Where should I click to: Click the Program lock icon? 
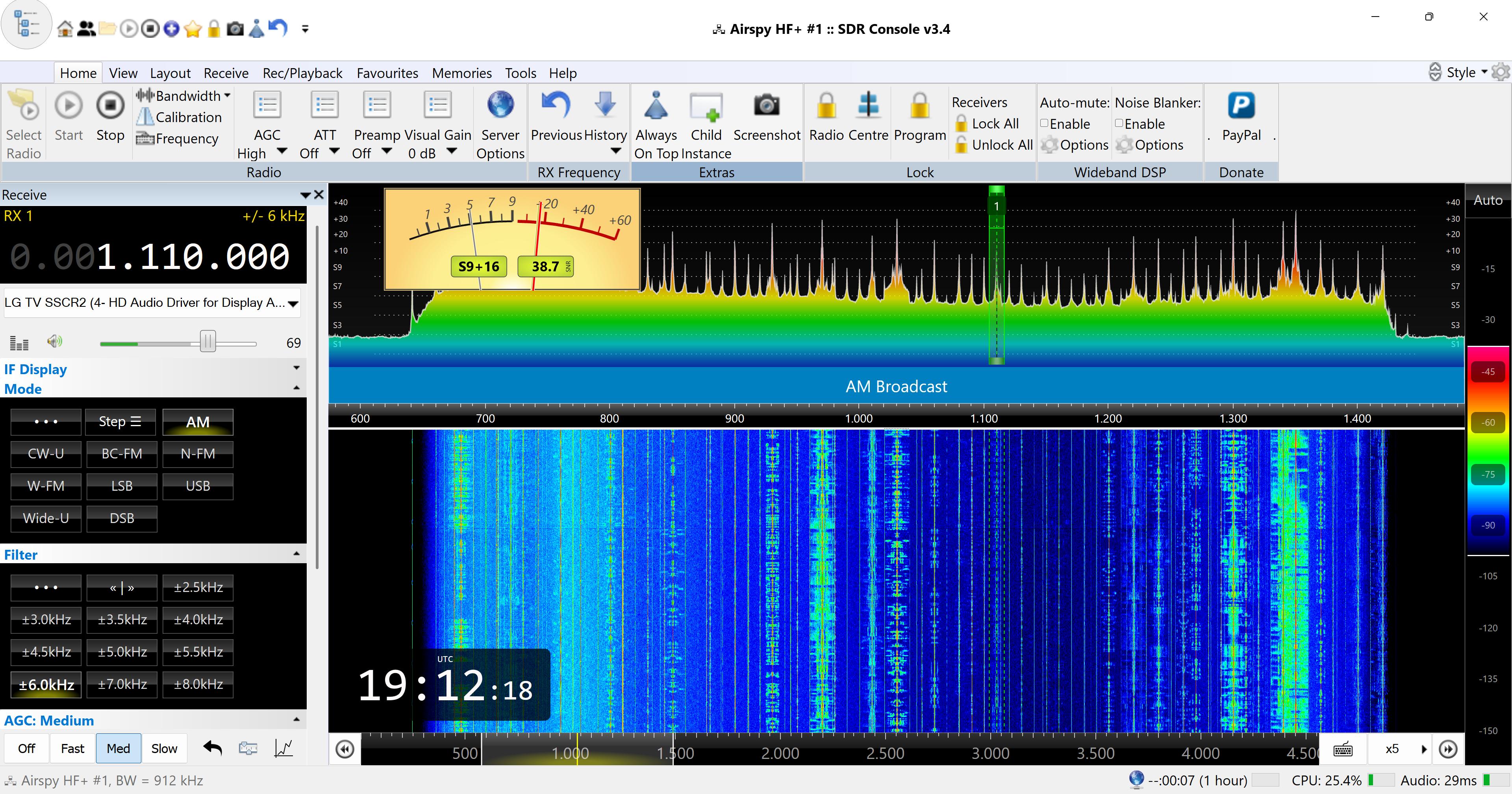[919, 106]
